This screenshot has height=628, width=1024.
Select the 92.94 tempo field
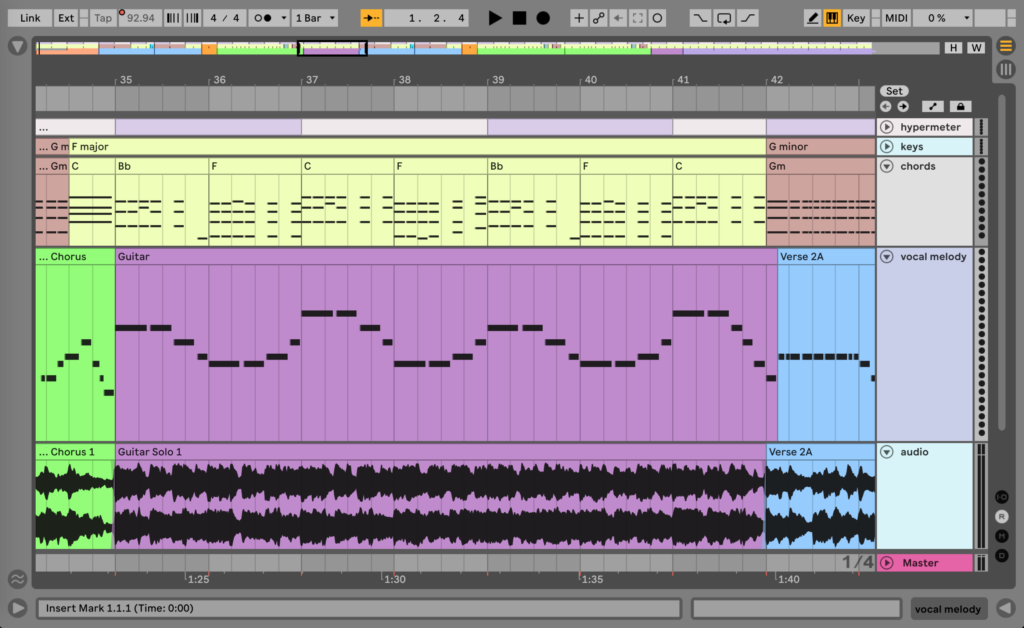[140, 18]
